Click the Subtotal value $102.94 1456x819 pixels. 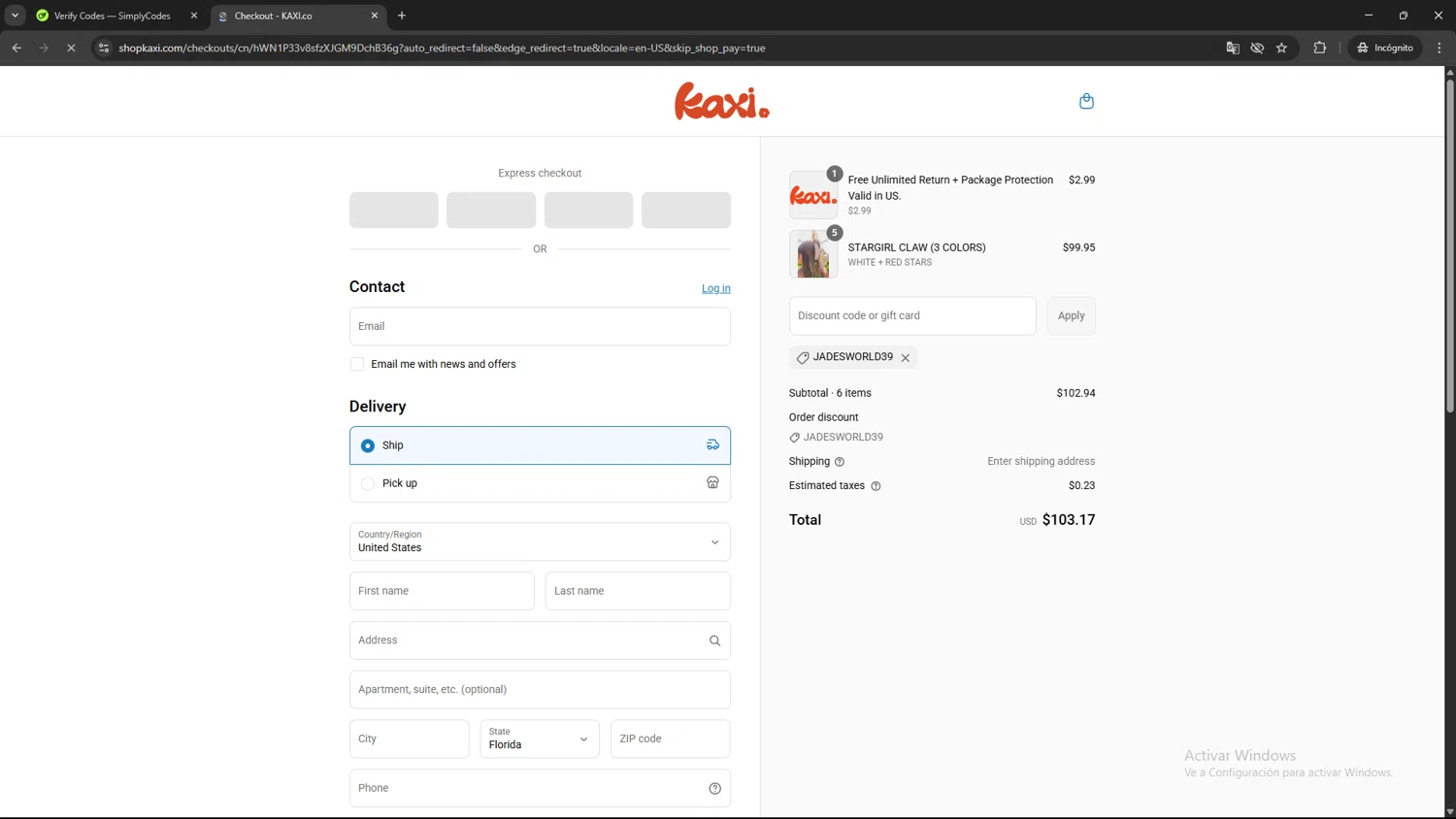1075,393
